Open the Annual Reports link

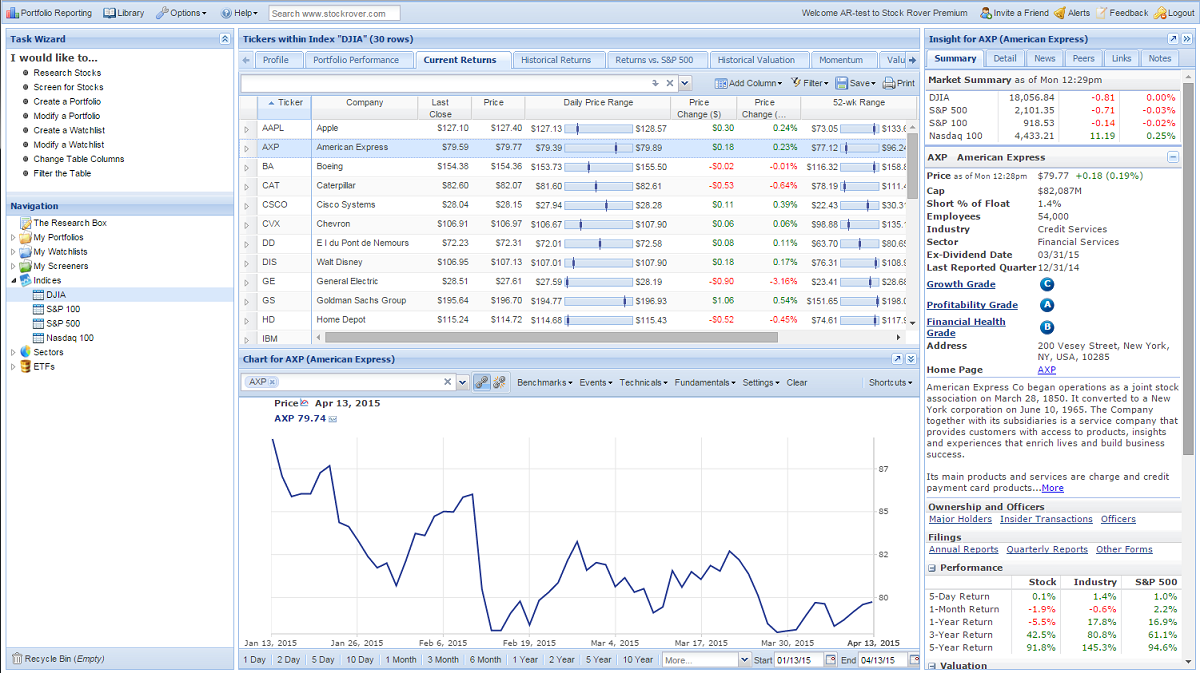[x=963, y=549]
